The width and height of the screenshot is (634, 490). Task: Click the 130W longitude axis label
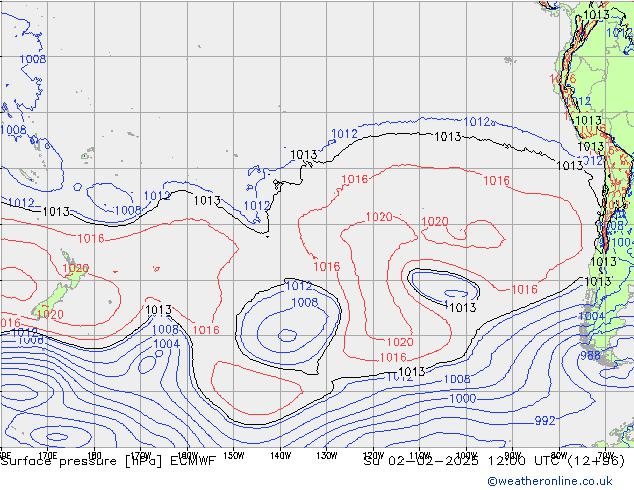pyautogui.click(x=327, y=455)
